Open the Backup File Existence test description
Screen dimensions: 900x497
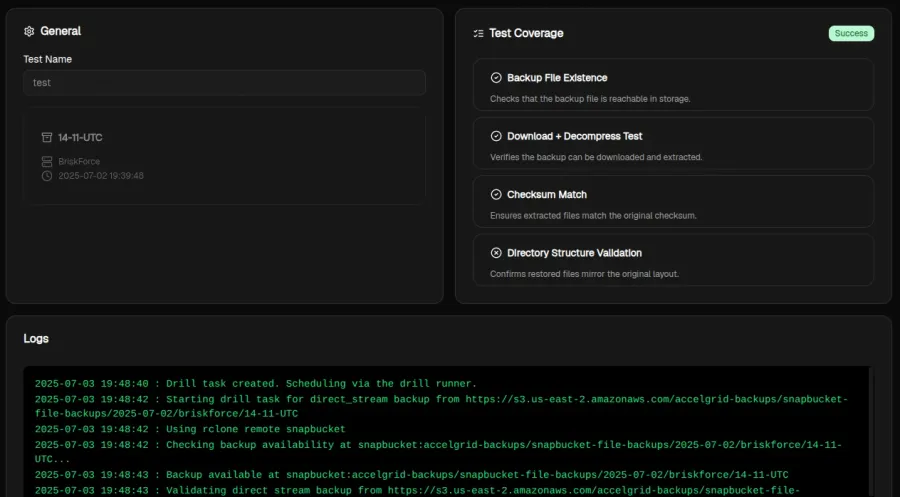pos(590,99)
